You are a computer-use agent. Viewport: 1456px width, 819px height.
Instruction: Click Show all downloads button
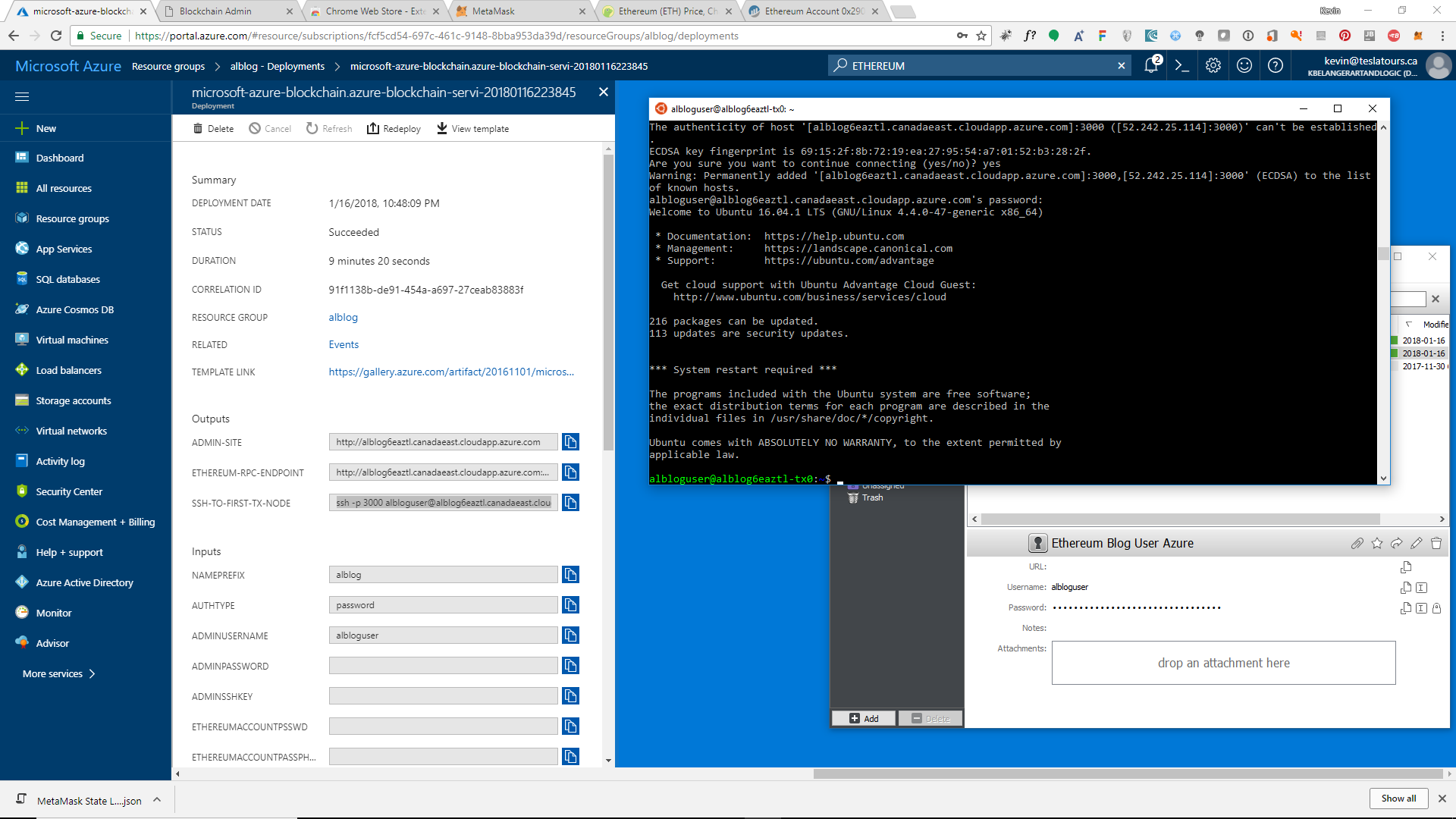(x=1398, y=798)
